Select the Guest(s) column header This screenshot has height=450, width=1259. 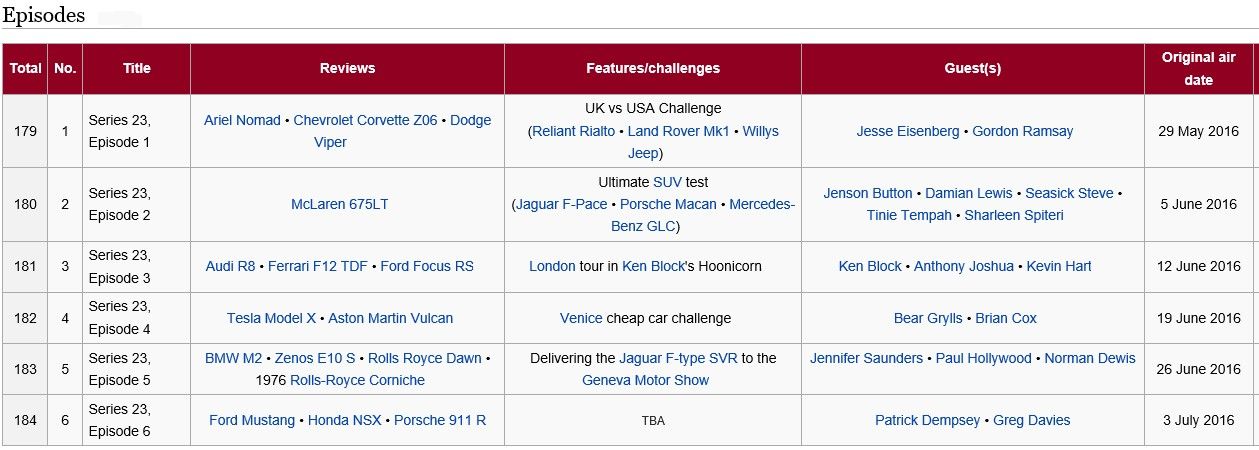click(972, 69)
